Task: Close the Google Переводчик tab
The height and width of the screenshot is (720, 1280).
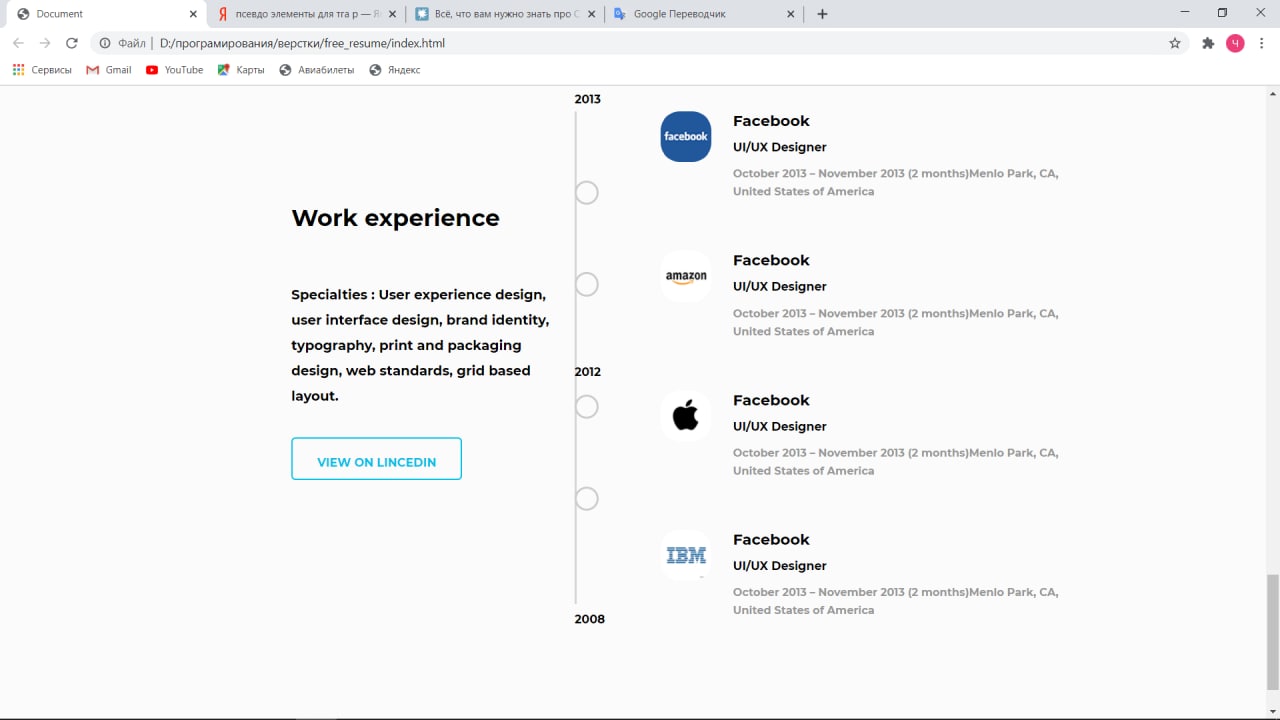Action: pos(790,14)
